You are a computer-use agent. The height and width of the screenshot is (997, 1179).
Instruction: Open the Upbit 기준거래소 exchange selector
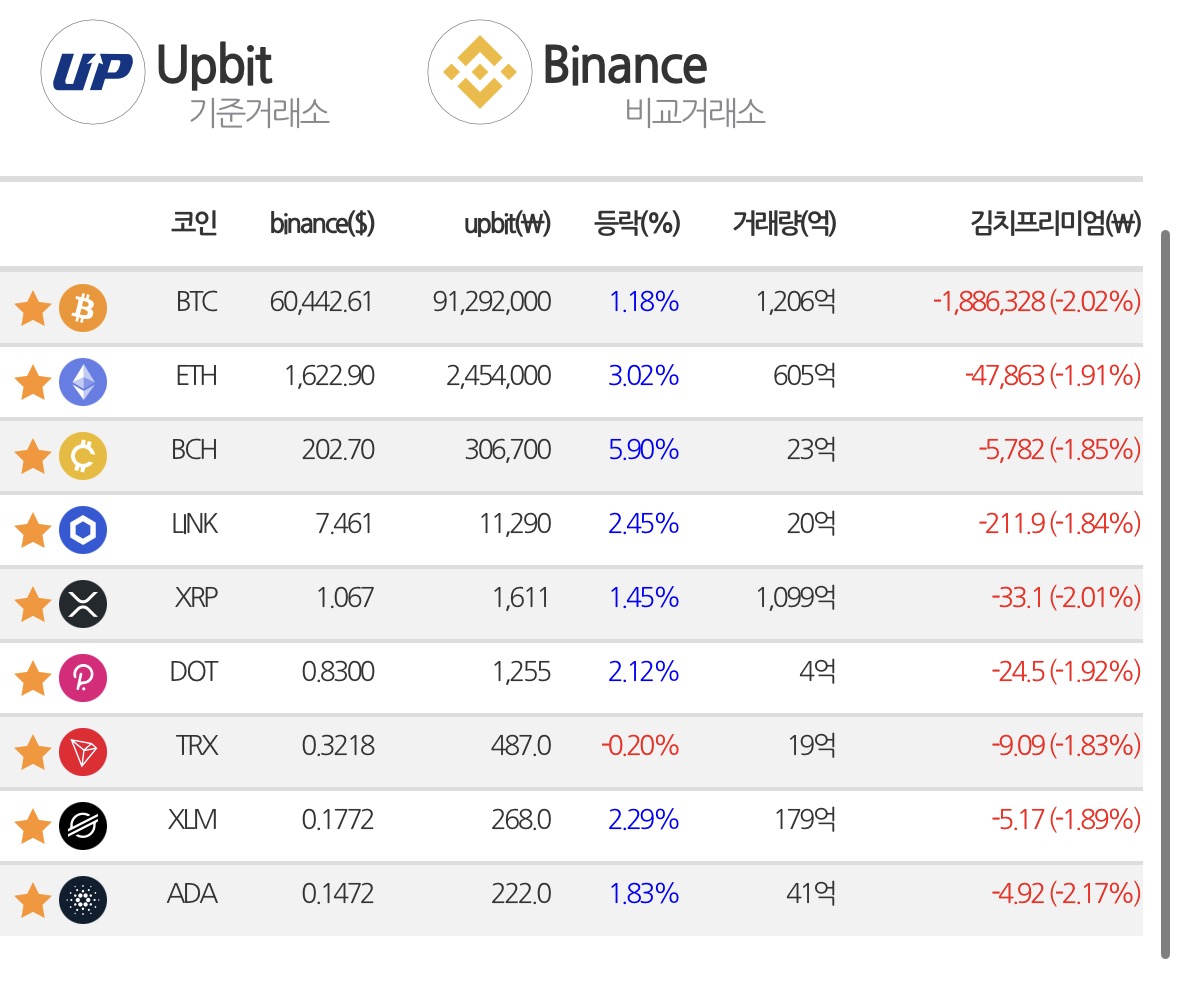(x=186, y=74)
